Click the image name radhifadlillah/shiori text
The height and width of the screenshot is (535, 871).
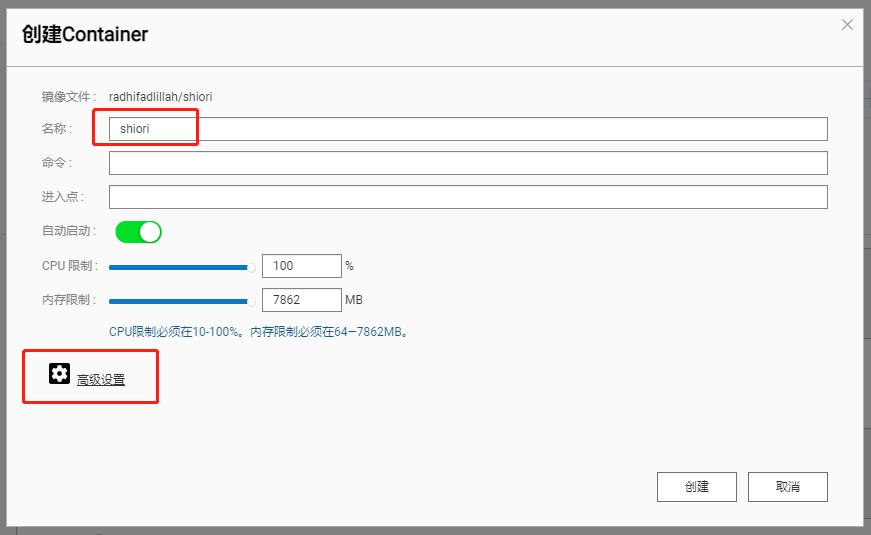(161, 97)
